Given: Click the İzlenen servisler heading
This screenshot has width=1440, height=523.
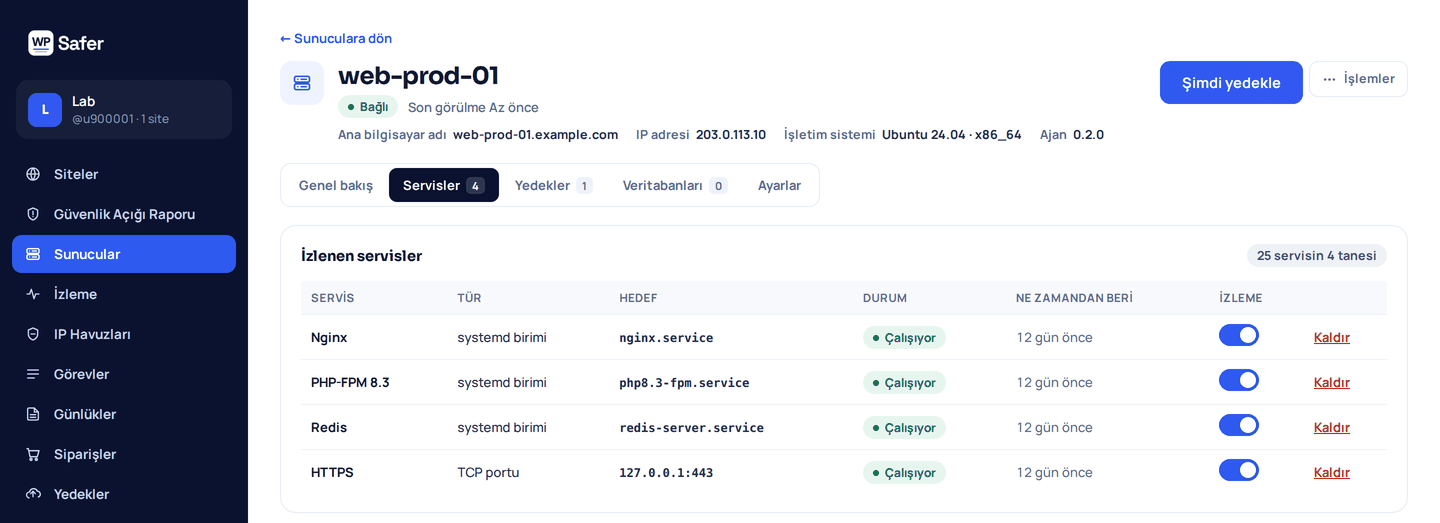Looking at the screenshot, I should click(x=362, y=255).
